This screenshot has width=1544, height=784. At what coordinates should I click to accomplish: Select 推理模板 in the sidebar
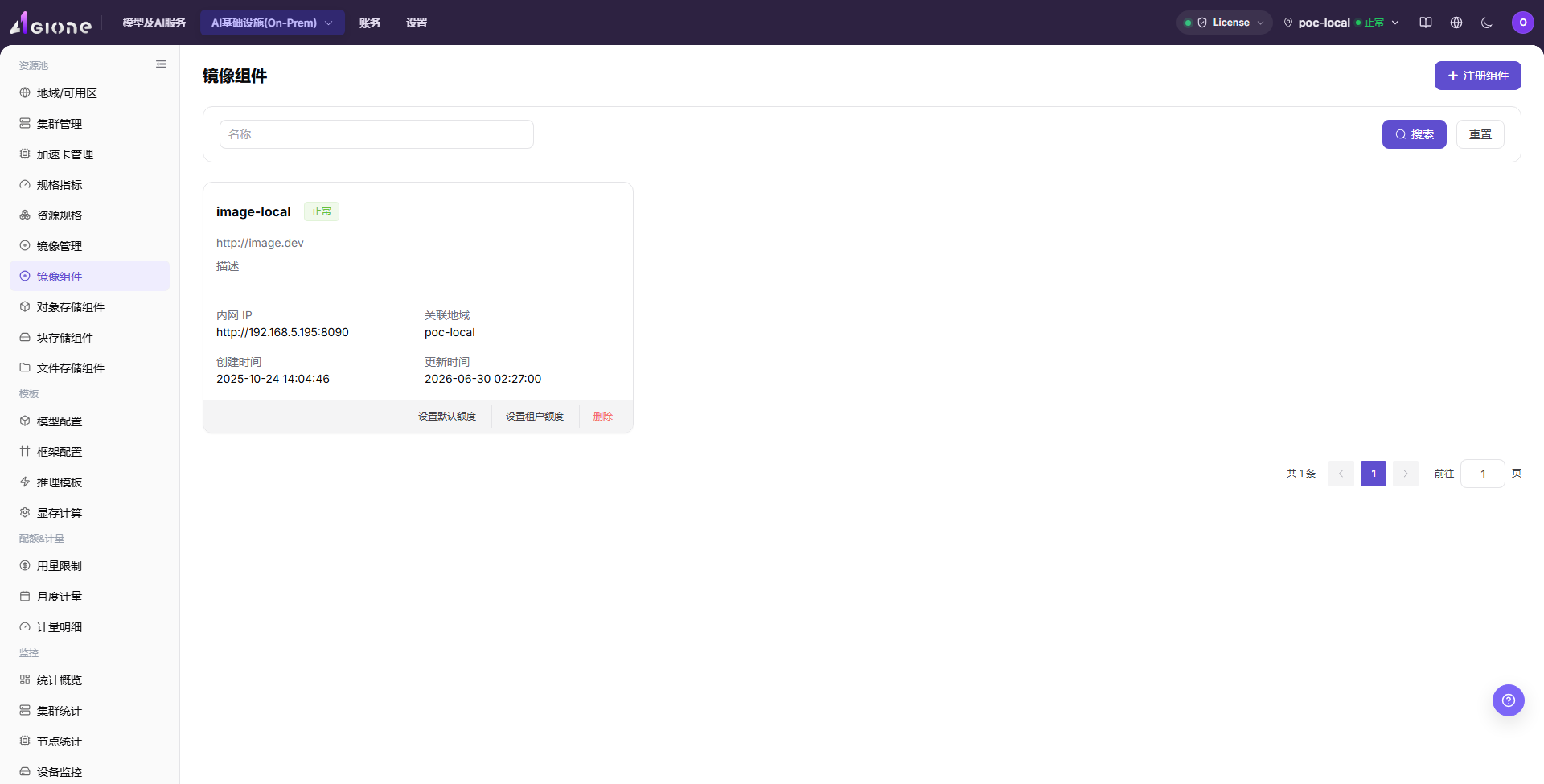point(89,482)
